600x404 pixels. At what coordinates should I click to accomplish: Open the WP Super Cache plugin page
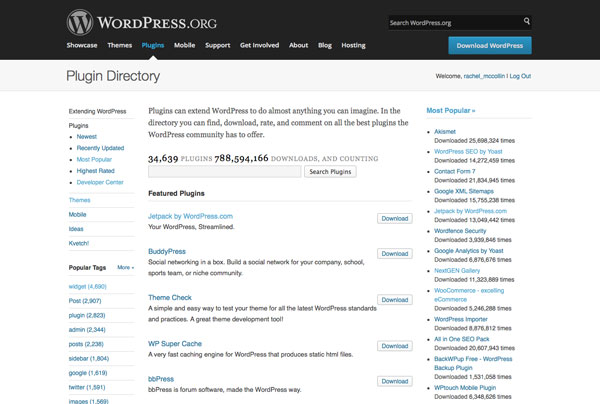[175, 344]
